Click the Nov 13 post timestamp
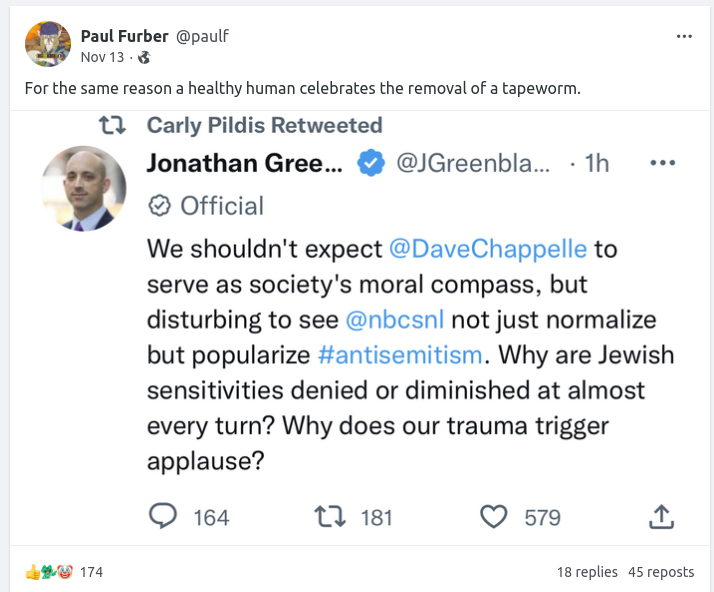Viewport: 714px width, 592px height. pos(103,57)
